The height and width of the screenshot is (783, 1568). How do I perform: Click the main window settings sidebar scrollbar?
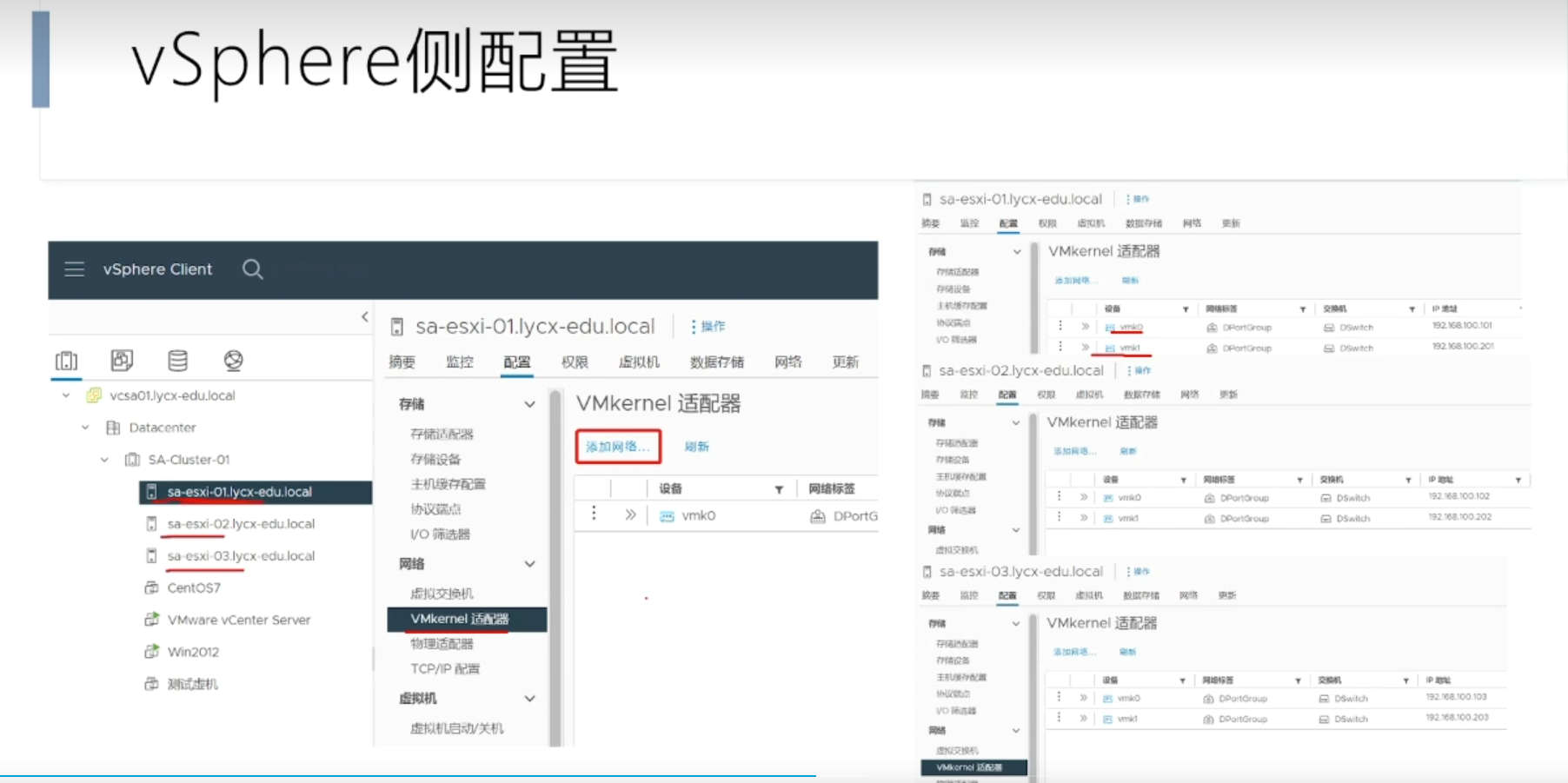(555, 567)
